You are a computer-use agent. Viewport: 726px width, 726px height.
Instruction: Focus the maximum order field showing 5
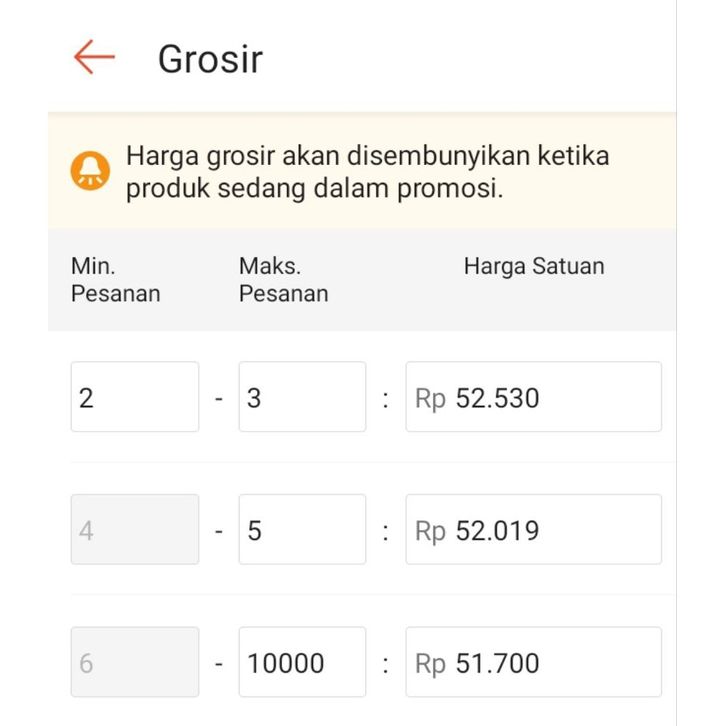click(302, 529)
